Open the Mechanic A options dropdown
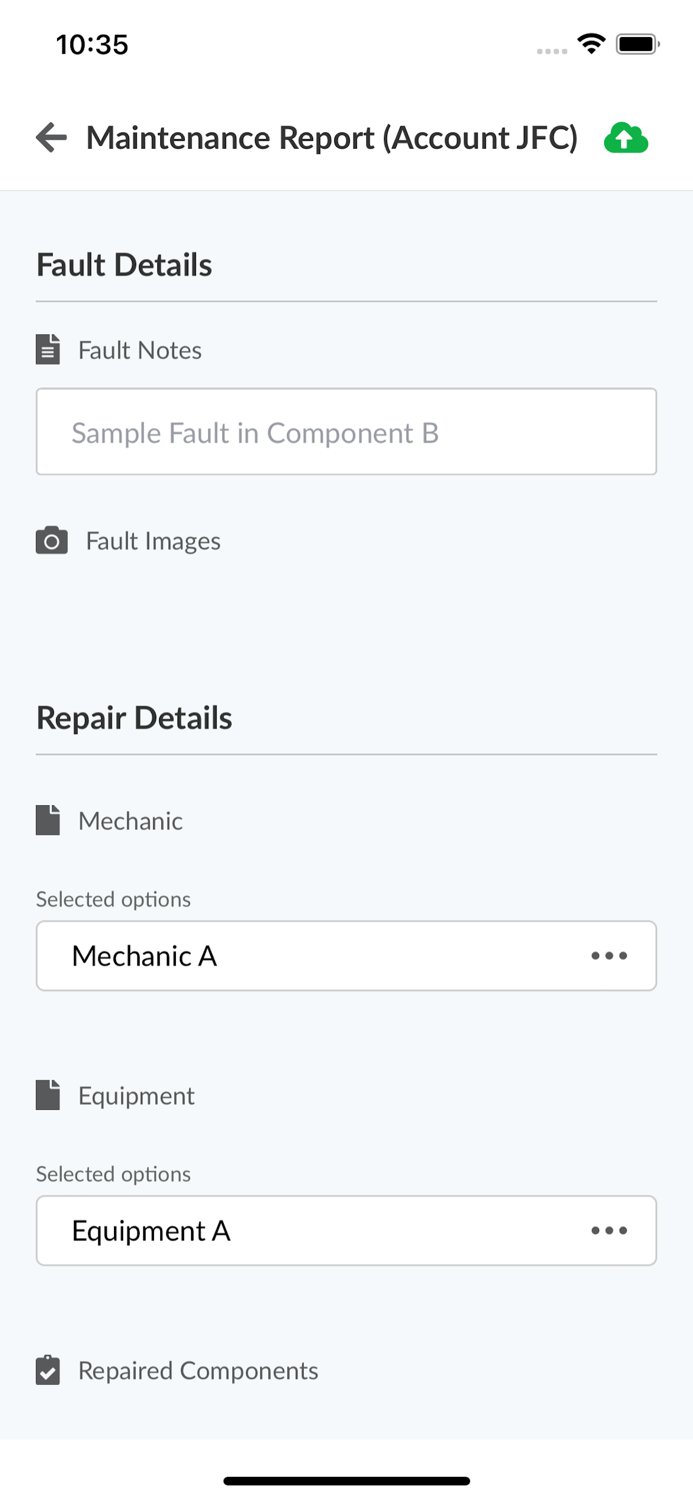 (x=300, y=956)
